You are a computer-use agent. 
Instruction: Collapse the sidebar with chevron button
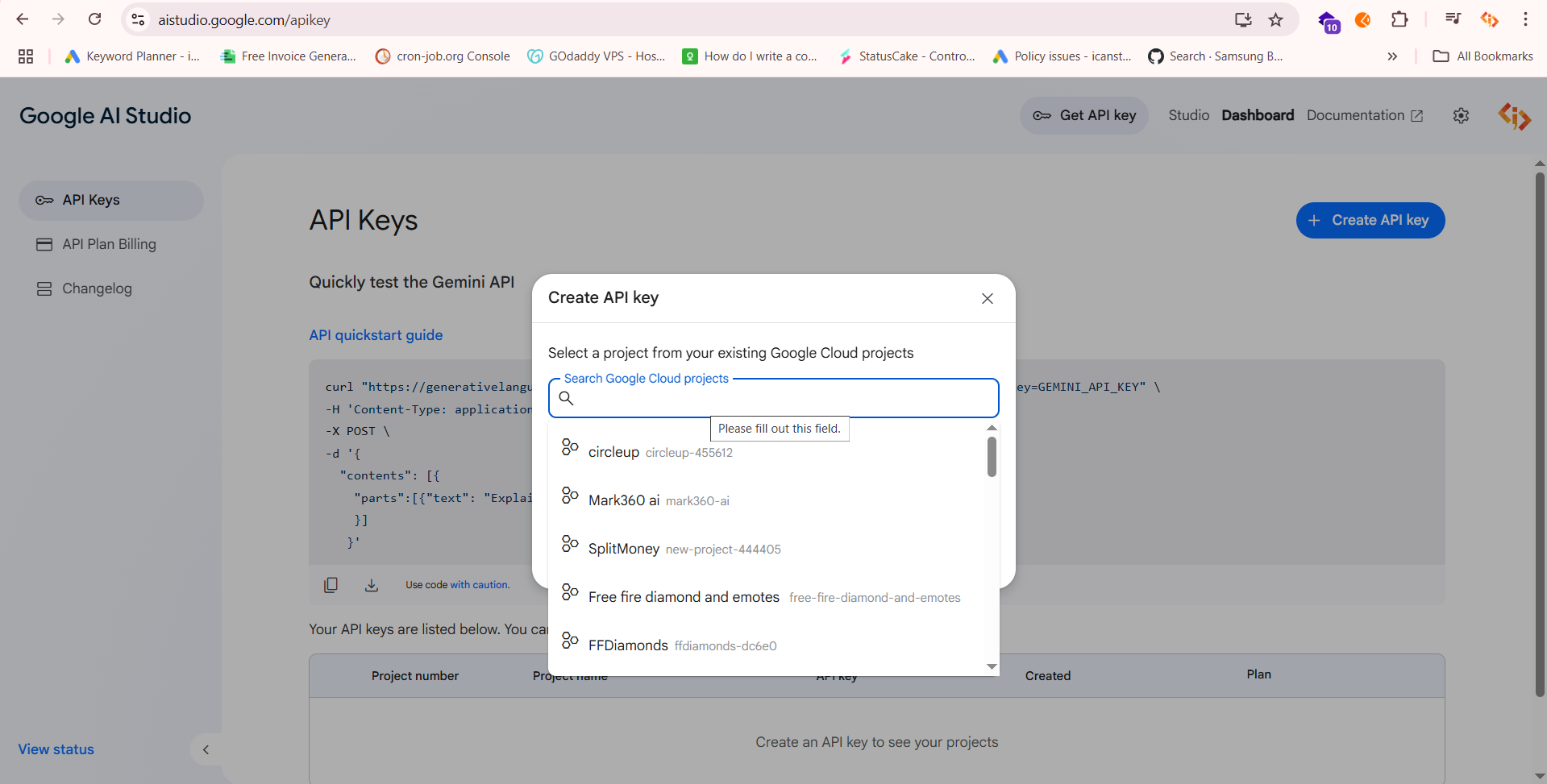pos(206,749)
